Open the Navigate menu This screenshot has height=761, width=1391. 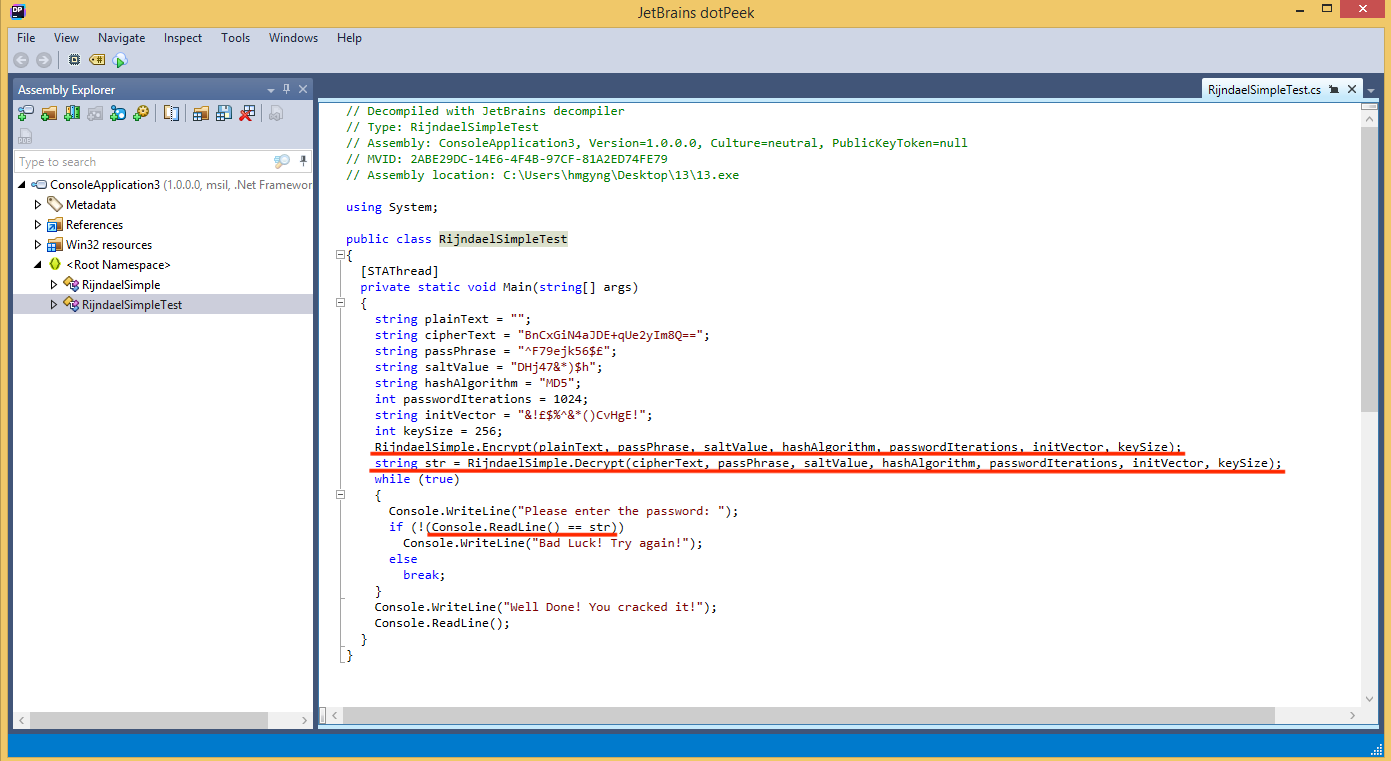(x=122, y=37)
